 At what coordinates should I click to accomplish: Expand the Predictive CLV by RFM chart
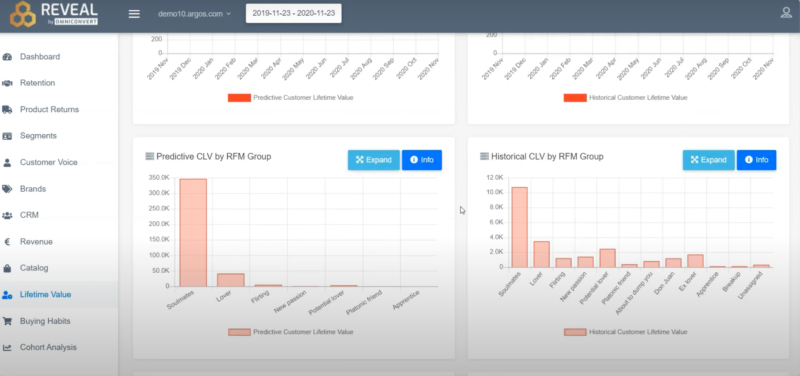(x=373, y=160)
